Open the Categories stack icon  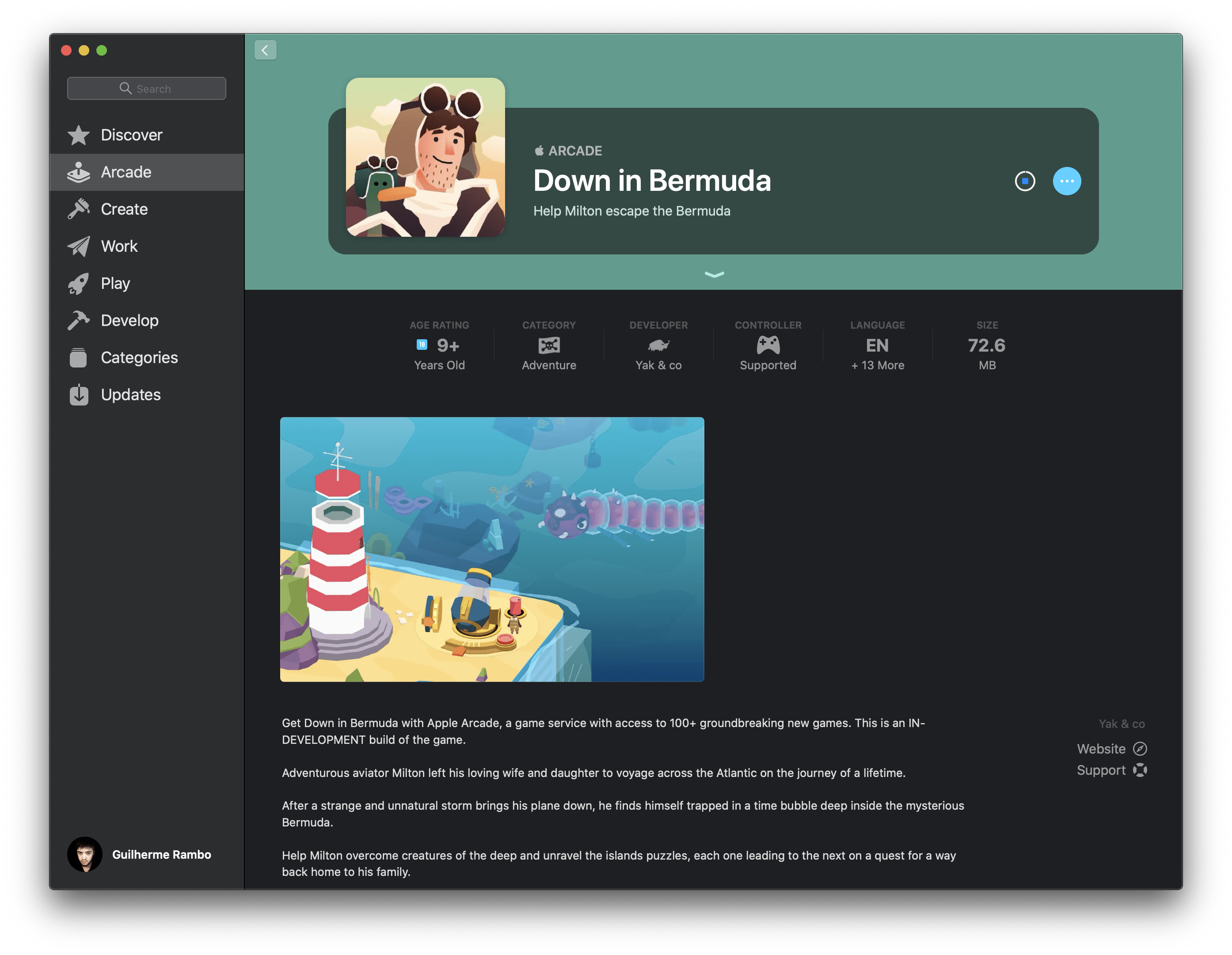(78, 357)
